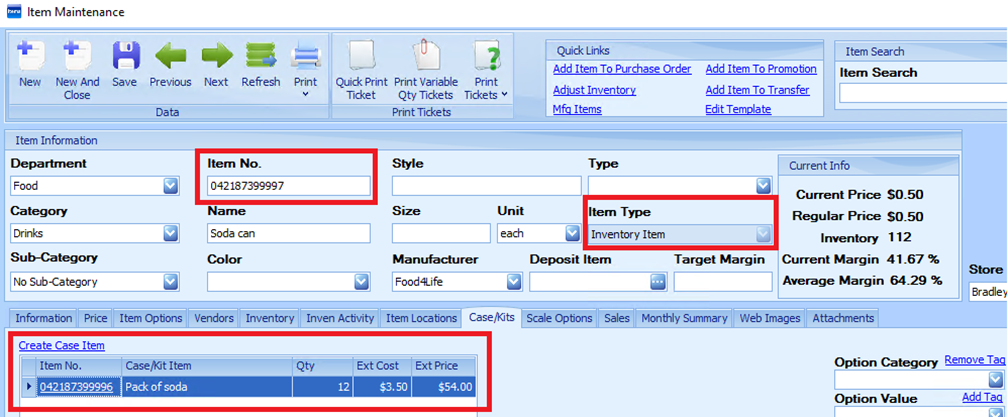The width and height of the screenshot is (1008, 417).
Task: Switch to the Vendors tab
Action: pyautogui.click(x=214, y=318)
